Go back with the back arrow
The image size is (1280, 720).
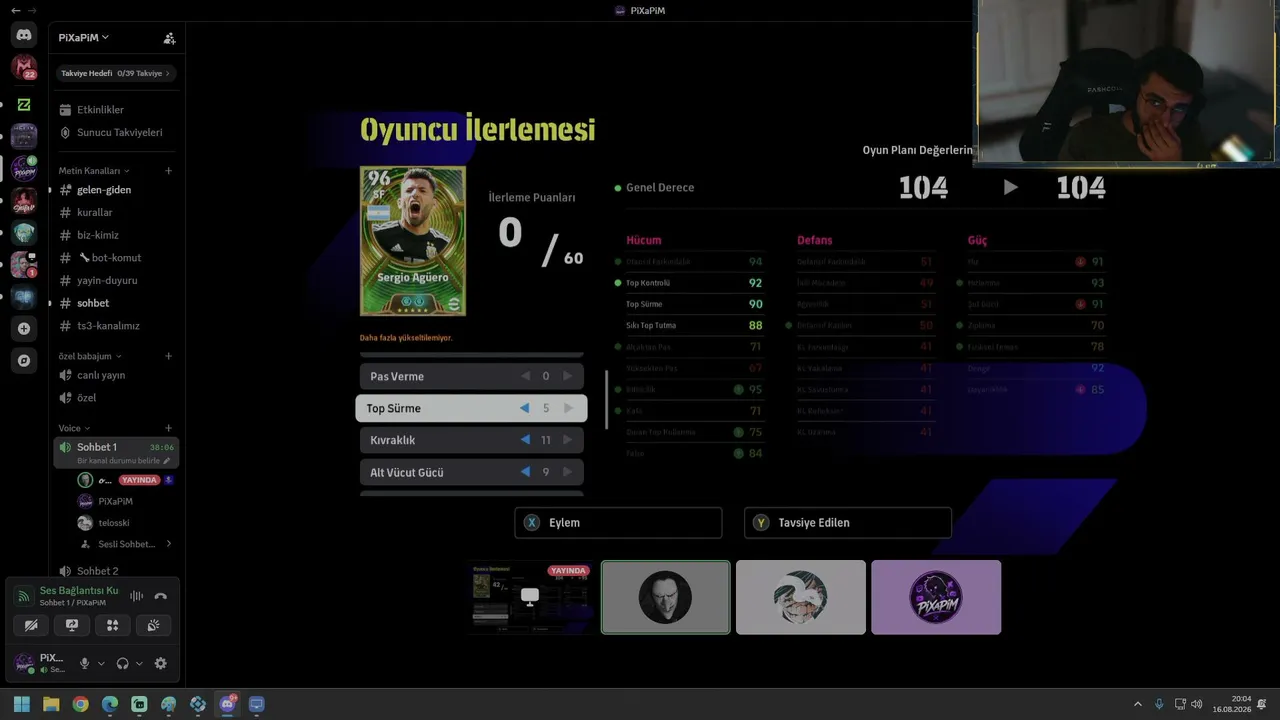coord(15,10)
